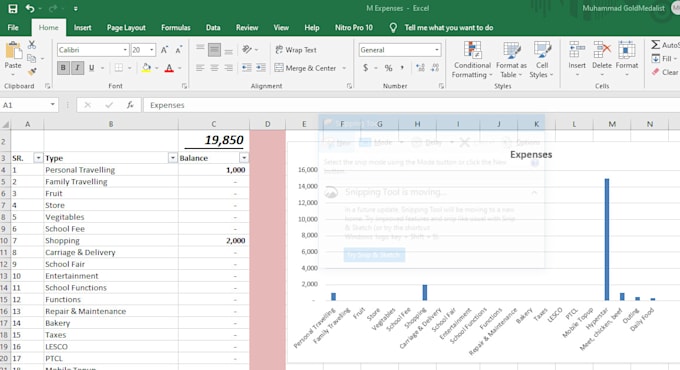The image size is (680, 370).
Task: Increase the cell indent
Action: tap(261, 68)
